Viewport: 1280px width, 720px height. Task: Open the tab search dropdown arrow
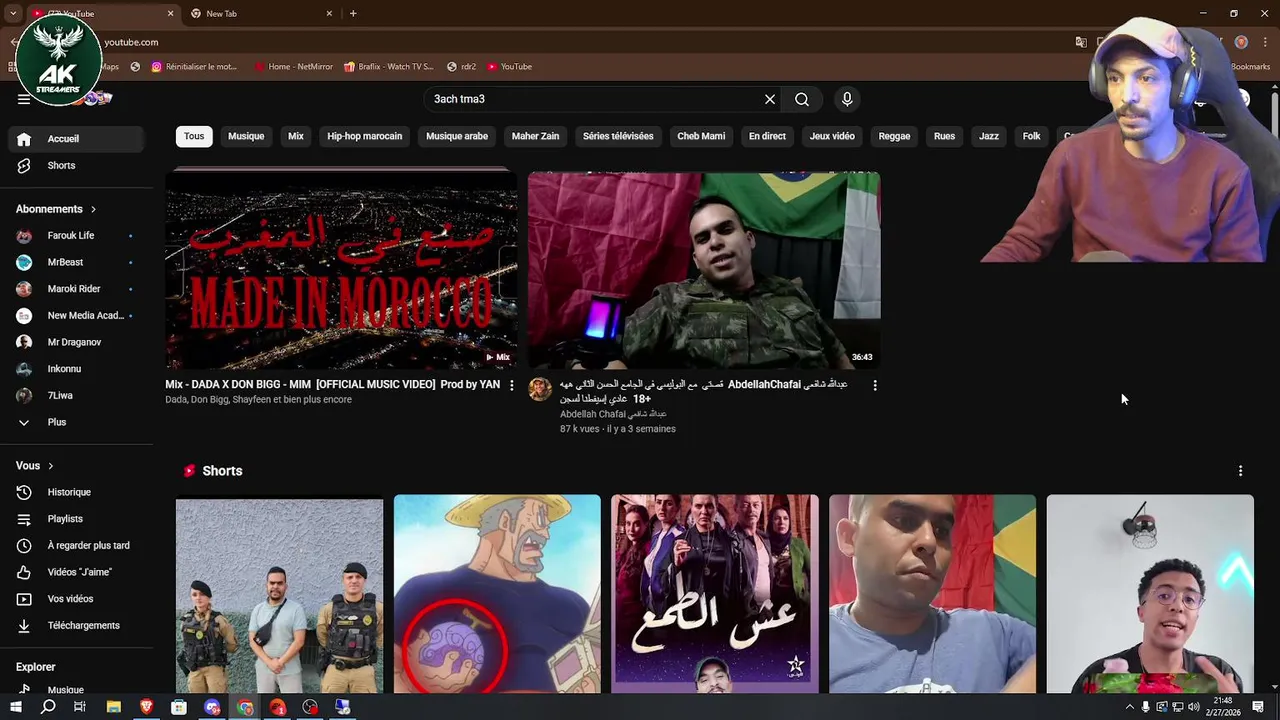(13, 14)
